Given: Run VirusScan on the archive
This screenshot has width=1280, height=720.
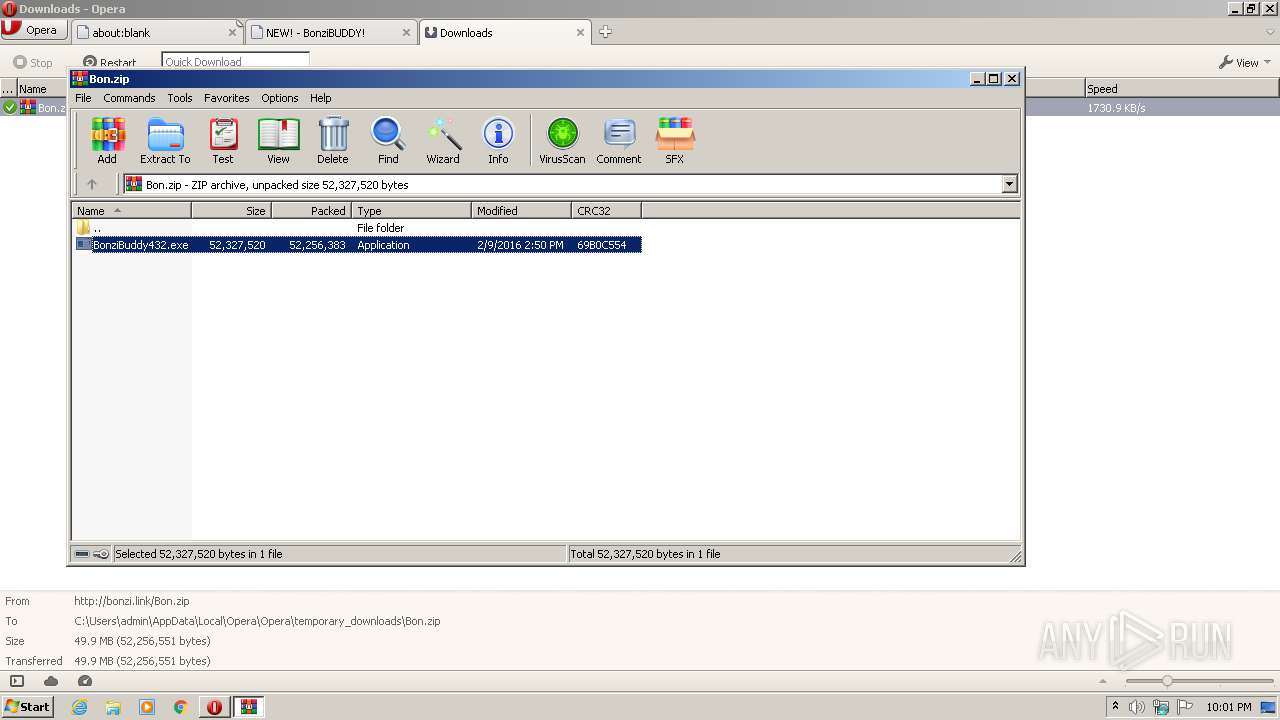Looking at the screenshot, I should 562,140.
